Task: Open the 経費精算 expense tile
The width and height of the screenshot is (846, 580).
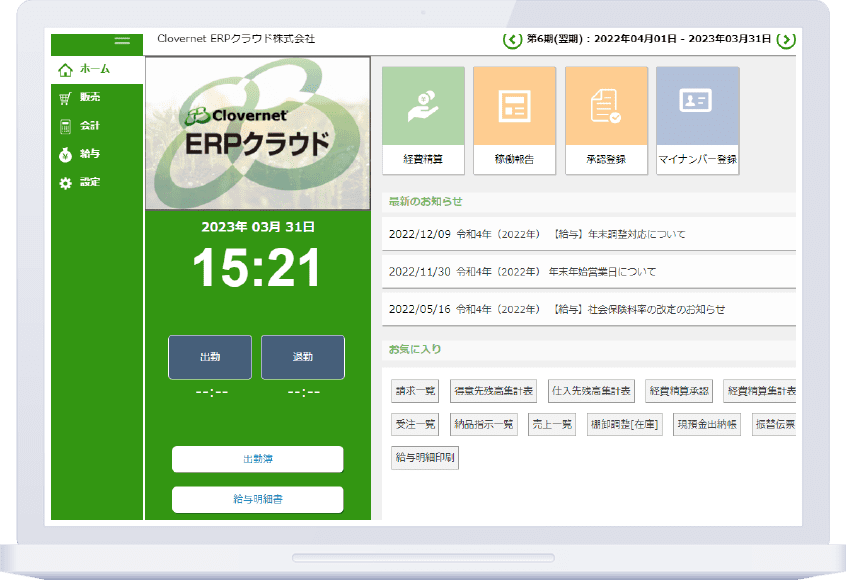Action: [x=423, y=121]
